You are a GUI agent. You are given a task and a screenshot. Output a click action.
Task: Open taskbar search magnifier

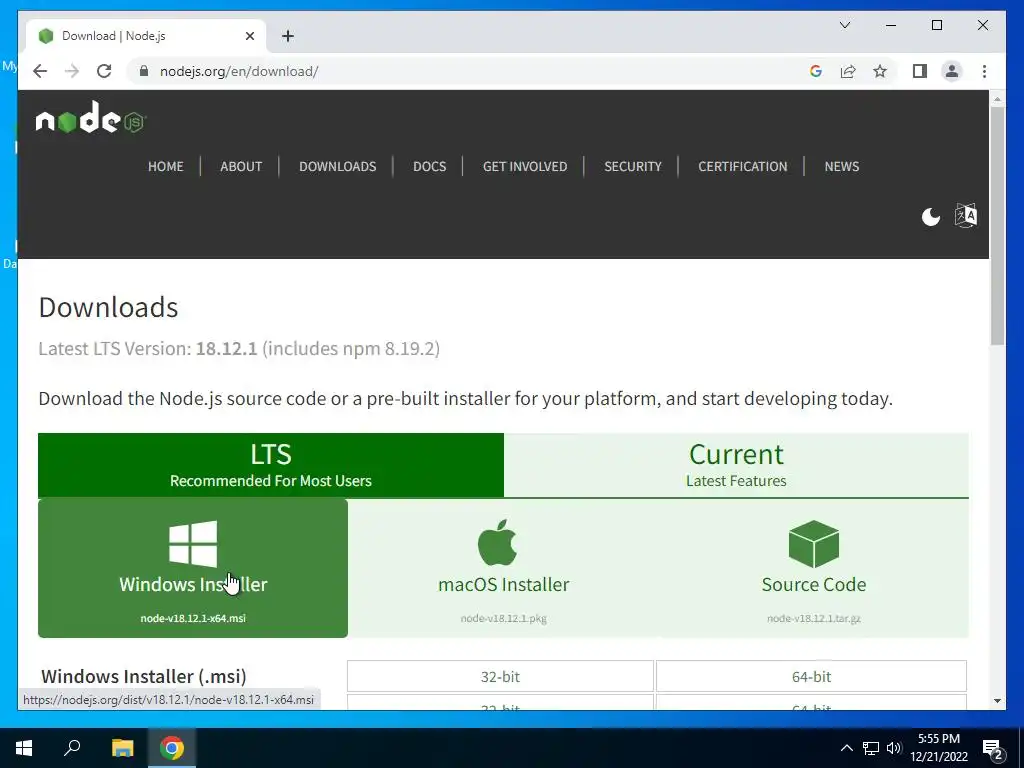(x=72, y=747)
